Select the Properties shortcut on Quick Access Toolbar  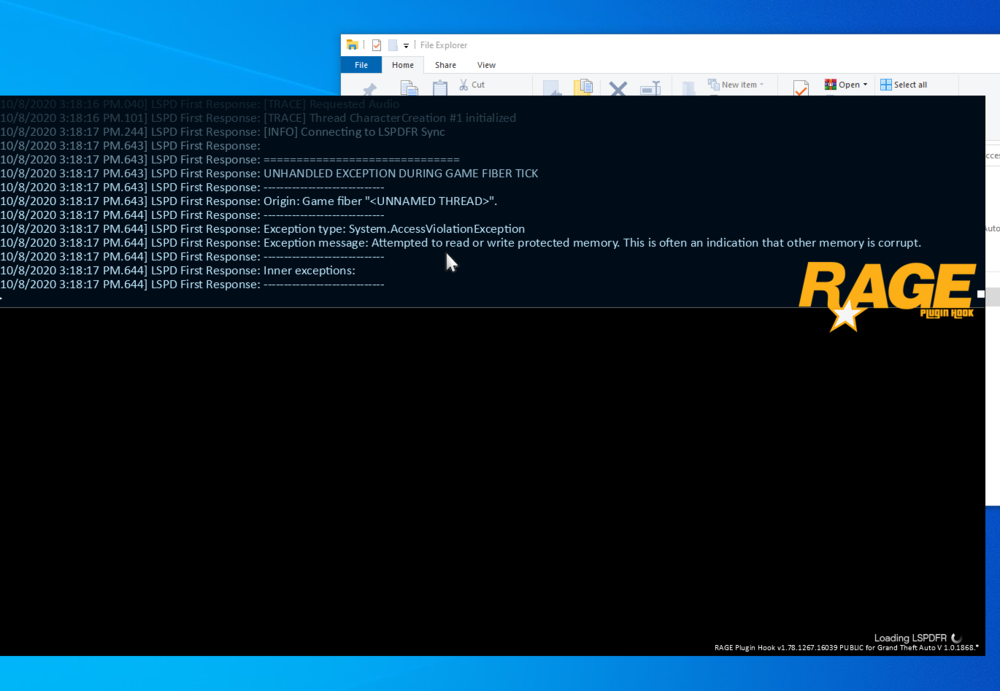(376, 45)
